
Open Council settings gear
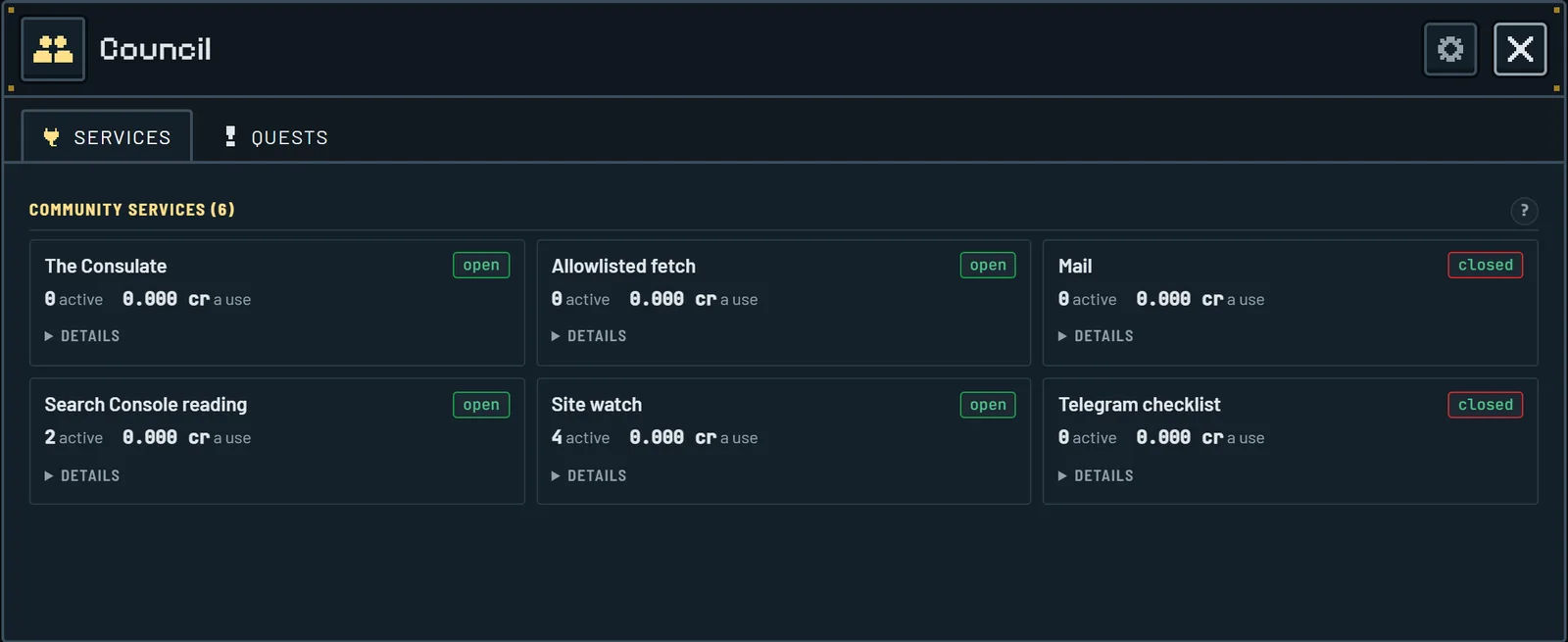[x=1449, y=49]
